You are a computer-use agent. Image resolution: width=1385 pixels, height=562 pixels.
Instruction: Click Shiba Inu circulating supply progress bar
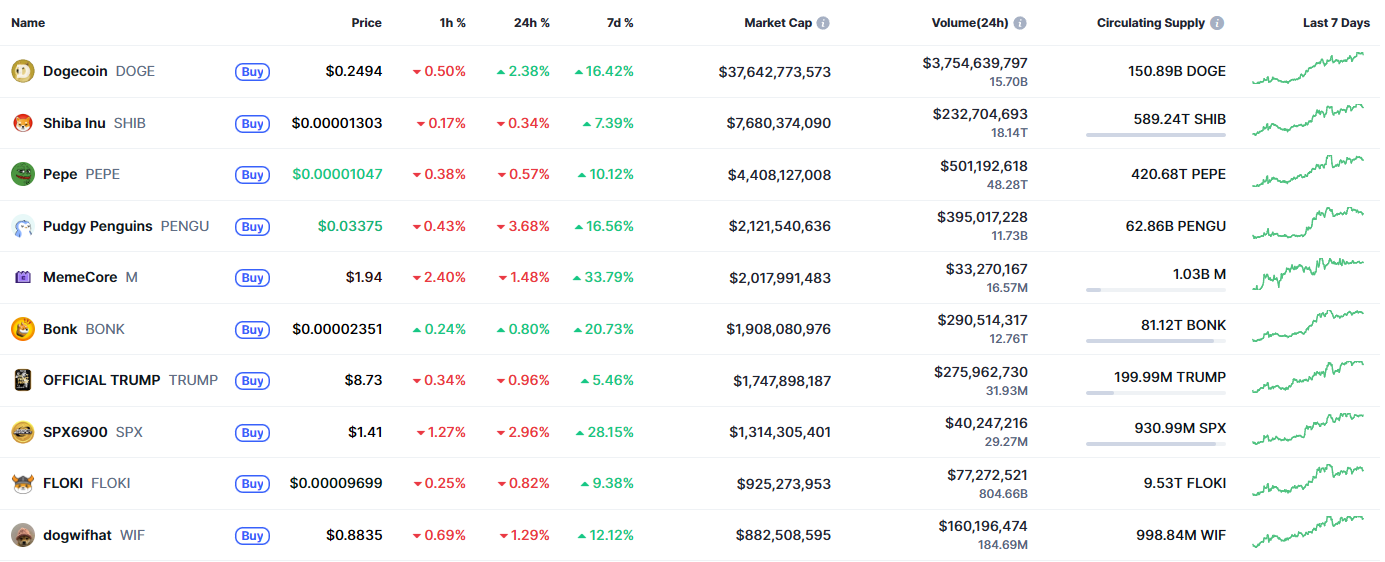pyautogui.click(x=1156, y=135)
